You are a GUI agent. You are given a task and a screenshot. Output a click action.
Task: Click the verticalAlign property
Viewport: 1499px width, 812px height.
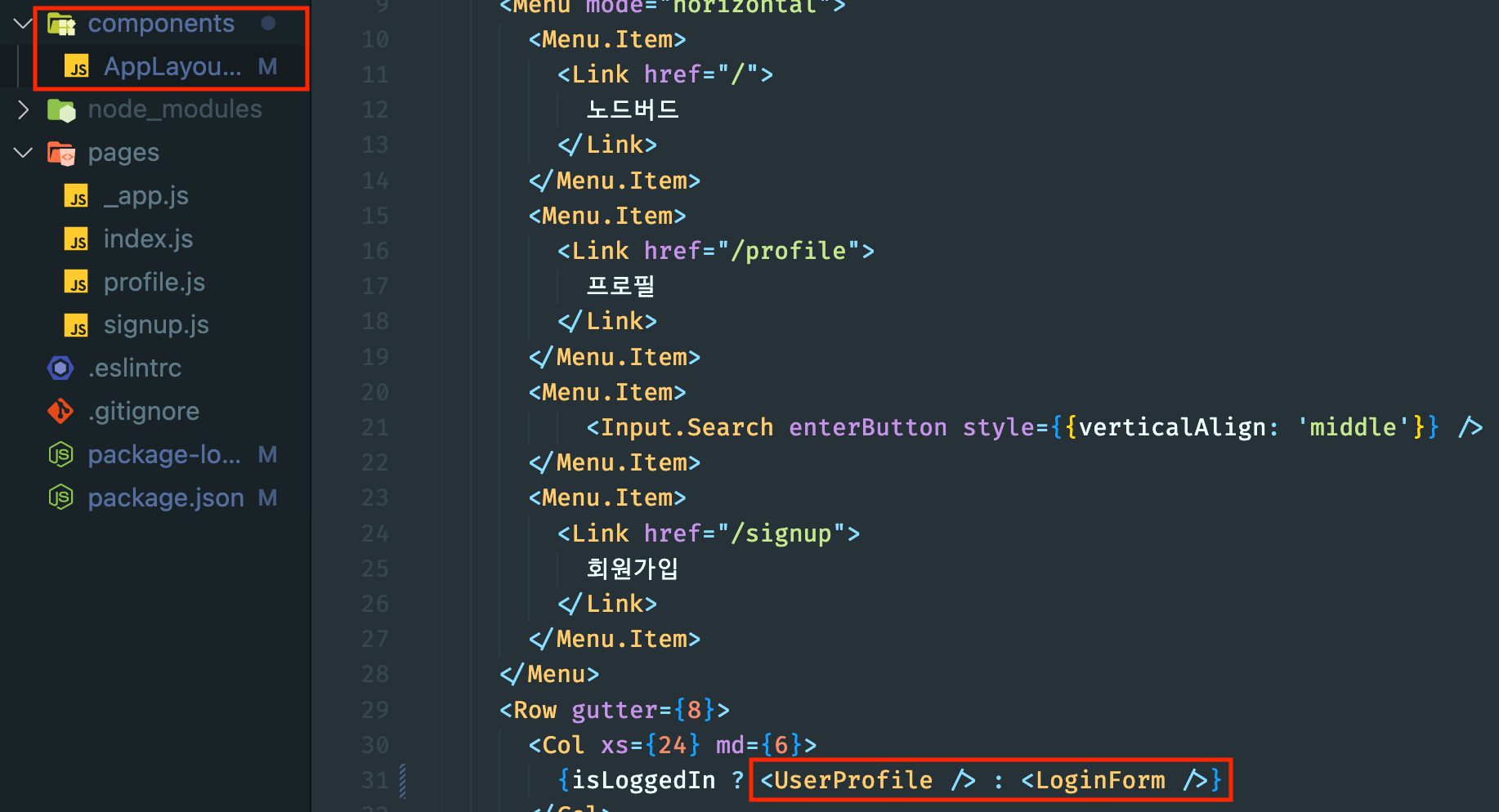click(x=1172, y=427)
